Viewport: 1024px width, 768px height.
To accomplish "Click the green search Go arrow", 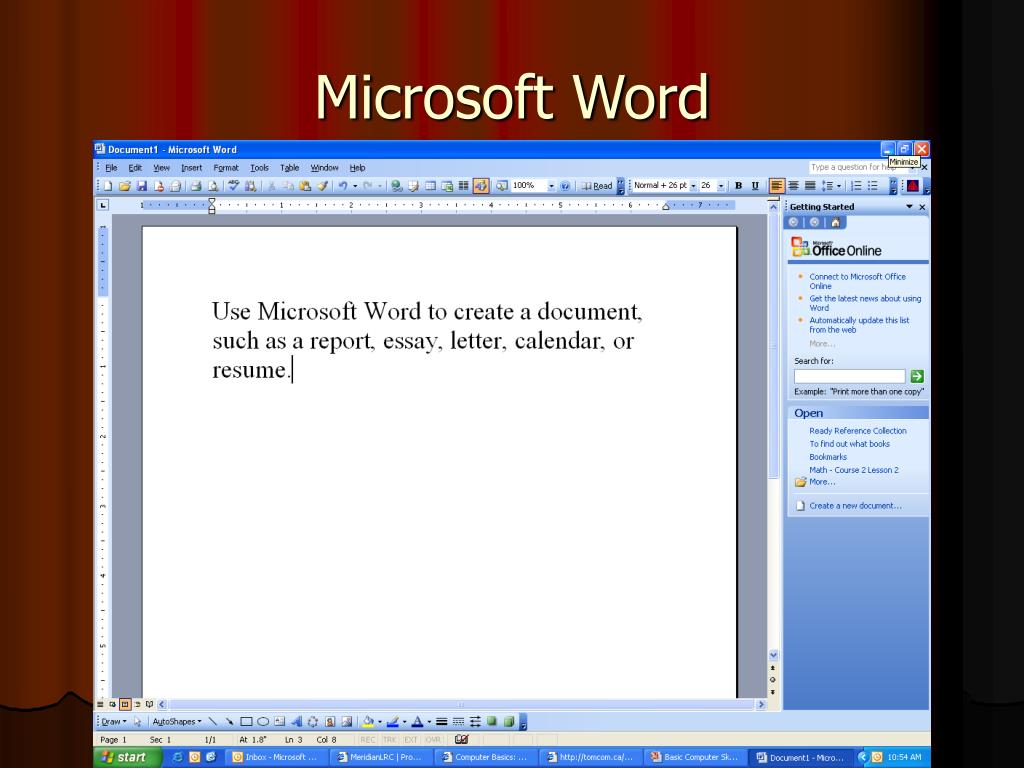I will pyautogui.click(x=917, y=376).
